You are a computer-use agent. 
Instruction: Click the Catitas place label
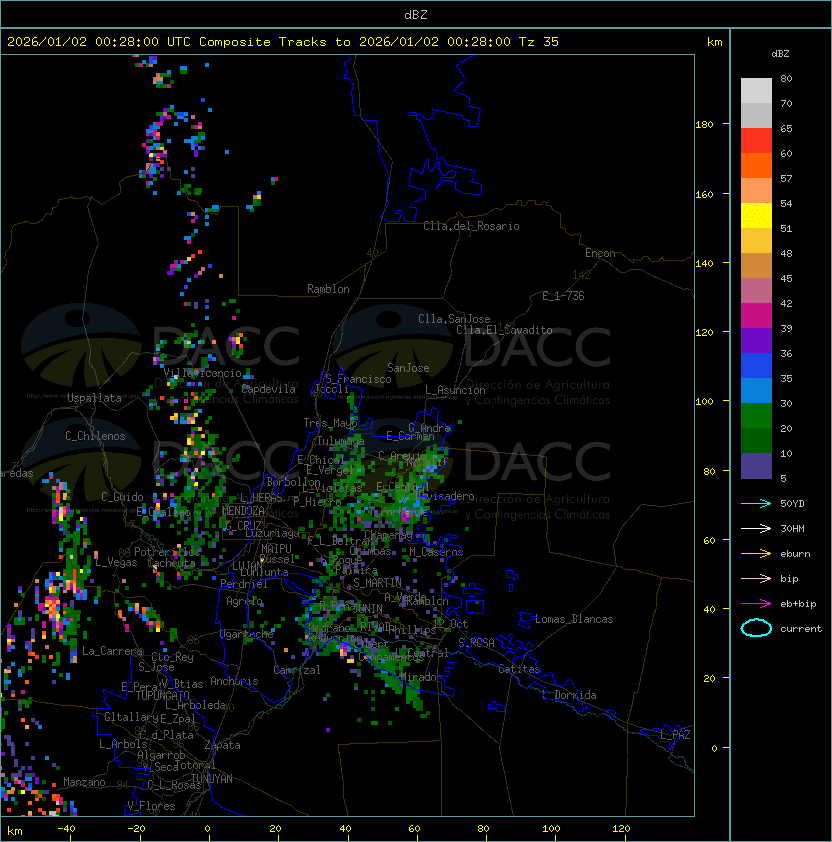[x=519, y=669]
